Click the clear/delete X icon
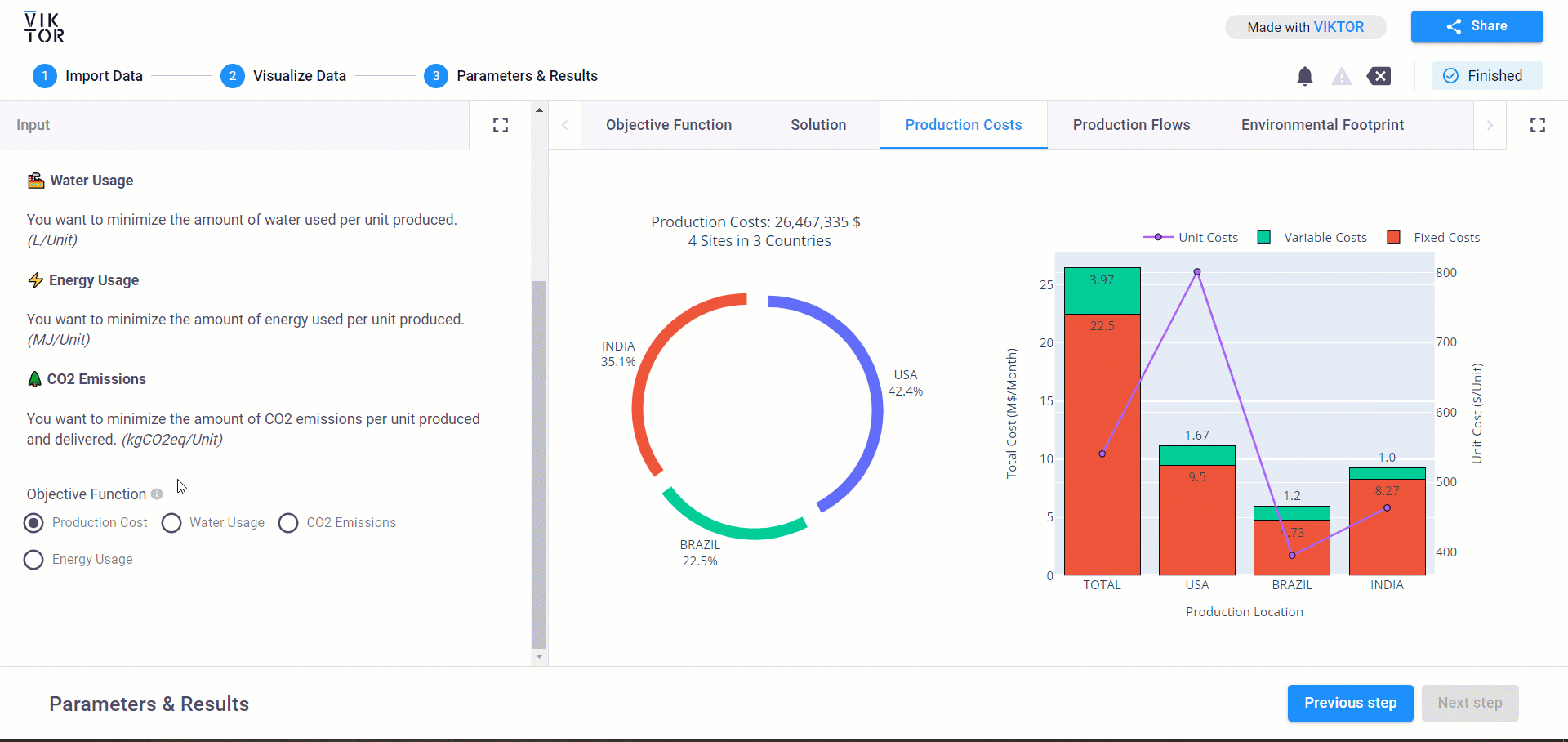Screen dimensions: 1568x742 (1379, 76)
